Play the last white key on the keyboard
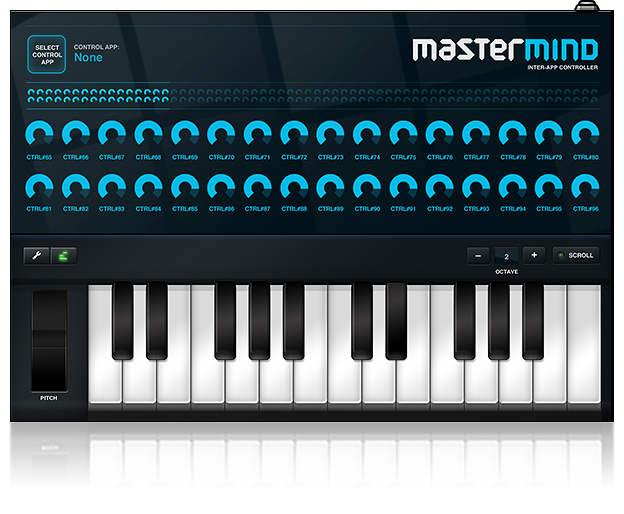This screenshot has width=624, height=514. click(x=584, y=346)
